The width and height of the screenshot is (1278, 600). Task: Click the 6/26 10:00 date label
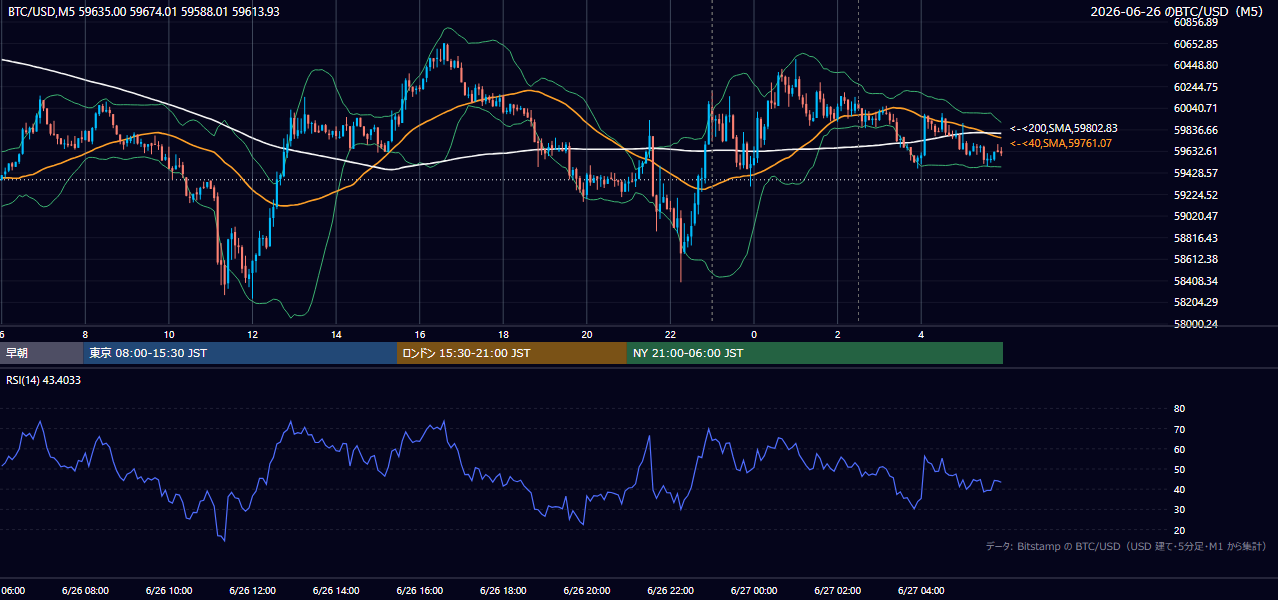click(168, 591)
